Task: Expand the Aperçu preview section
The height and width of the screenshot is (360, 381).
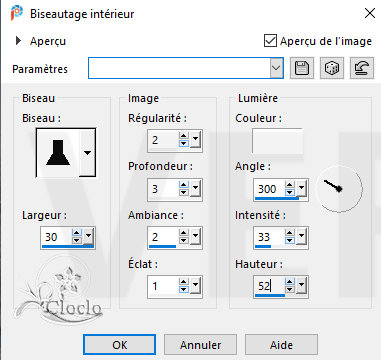Action: coord(19,41)
